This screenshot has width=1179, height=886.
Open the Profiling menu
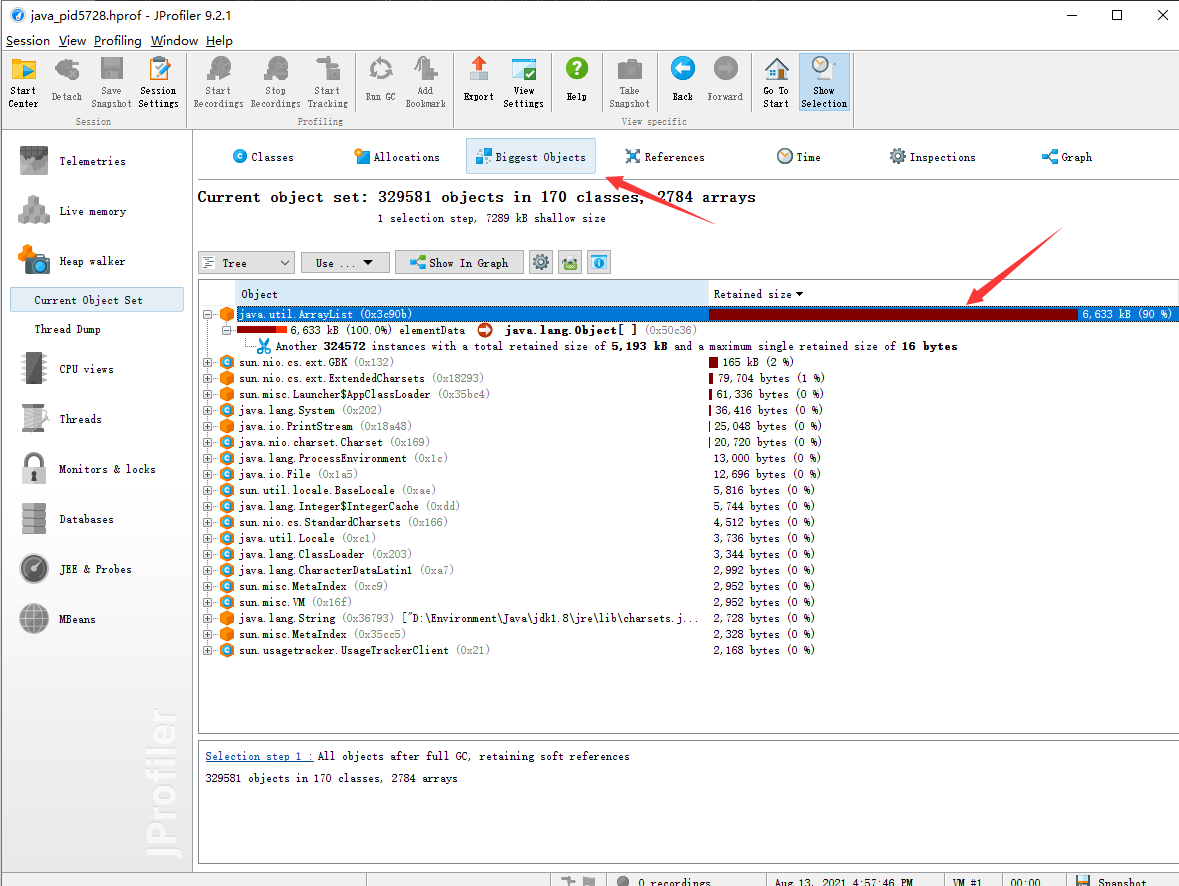point(117,41)
